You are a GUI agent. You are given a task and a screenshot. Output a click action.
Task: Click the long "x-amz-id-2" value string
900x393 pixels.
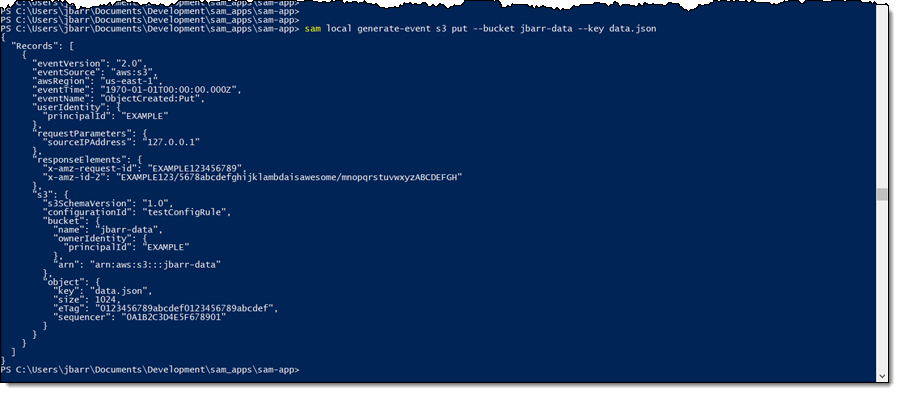point(289,177)
